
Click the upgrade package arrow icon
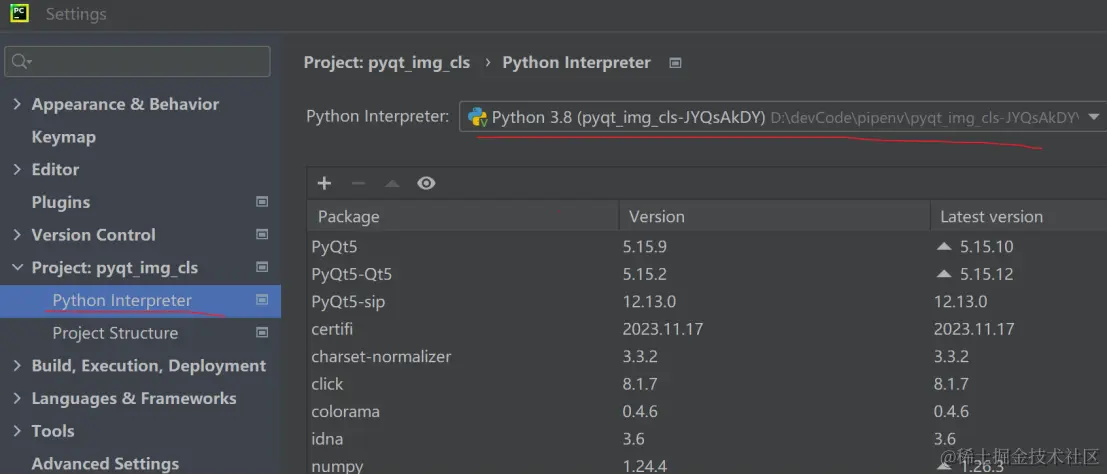click(392, 183)
